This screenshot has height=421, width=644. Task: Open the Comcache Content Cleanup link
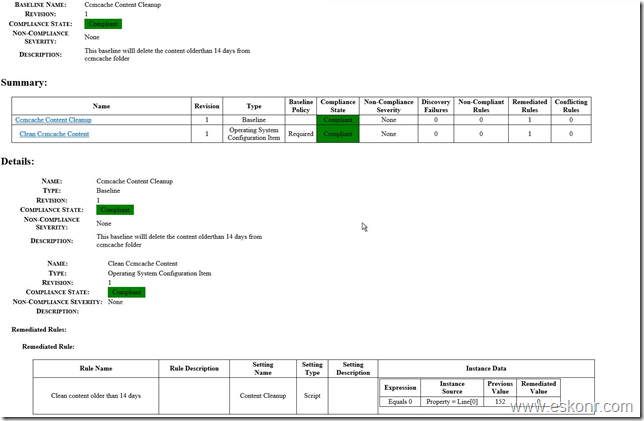(x=53, y=119)
